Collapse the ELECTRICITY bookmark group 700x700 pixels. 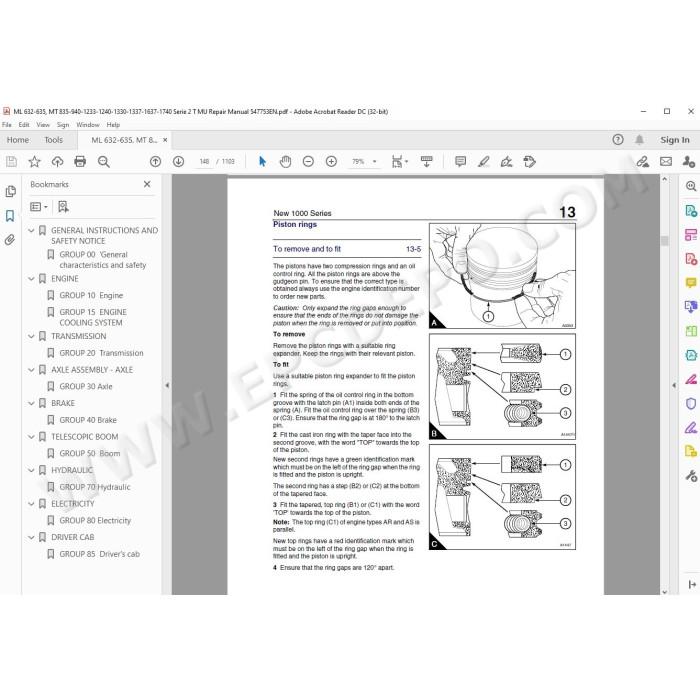click(x=31, y=504)
